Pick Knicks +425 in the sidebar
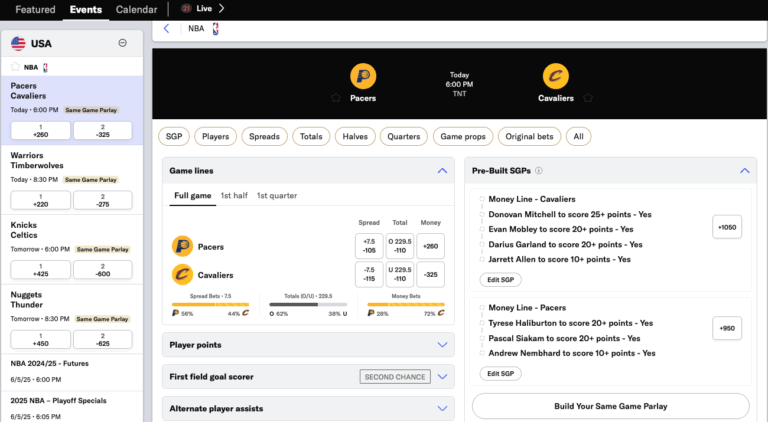768x422 pixels. (41, 270)
